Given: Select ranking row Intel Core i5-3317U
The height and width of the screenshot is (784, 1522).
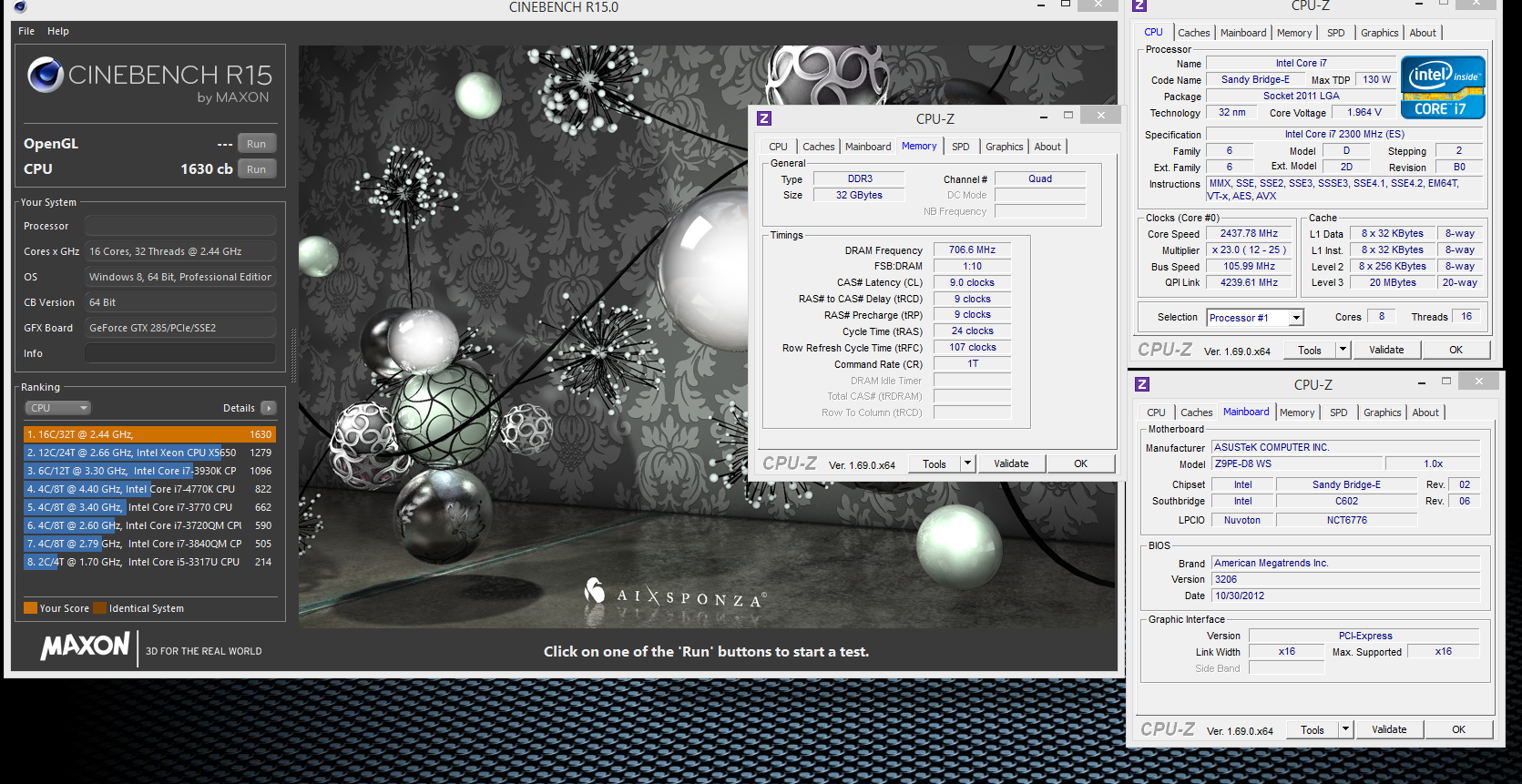Looking at the screenshot, I should pos(149,562).
